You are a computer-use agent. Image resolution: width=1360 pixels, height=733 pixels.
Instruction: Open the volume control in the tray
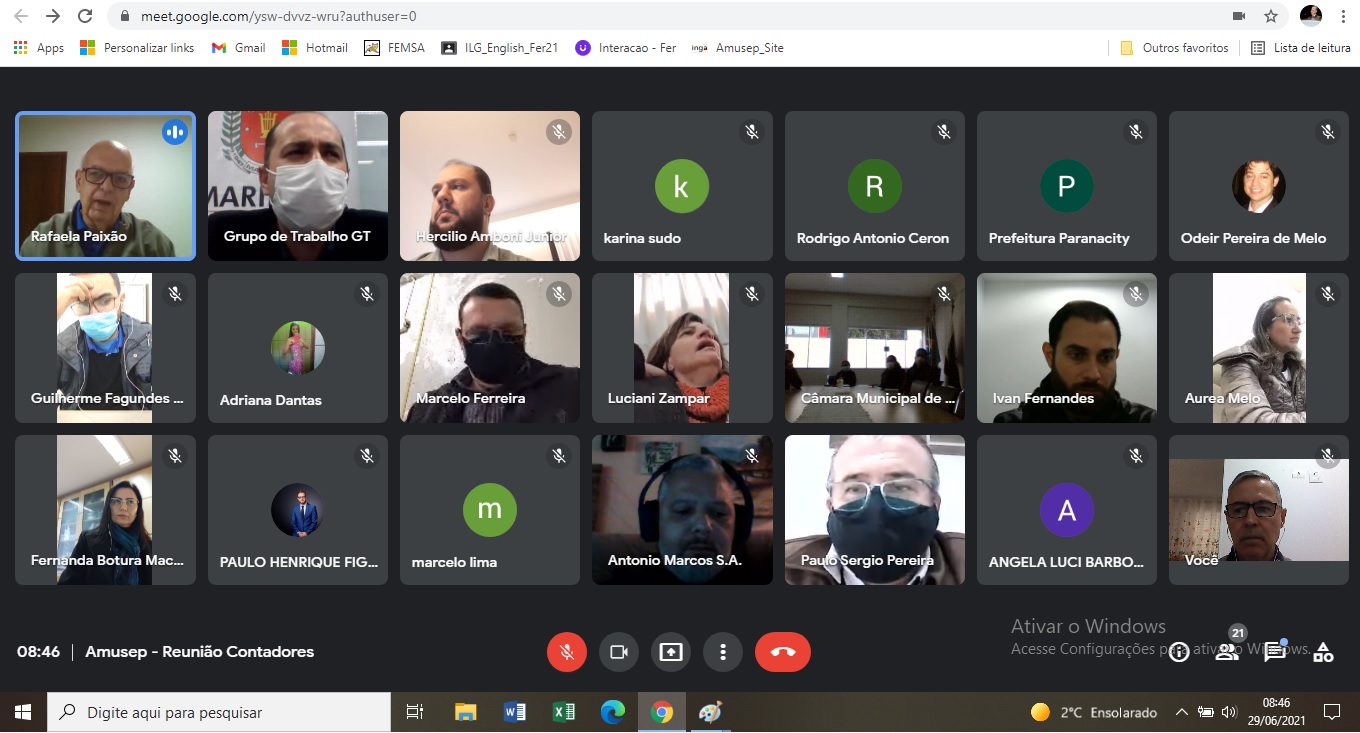click(1229, 712)
